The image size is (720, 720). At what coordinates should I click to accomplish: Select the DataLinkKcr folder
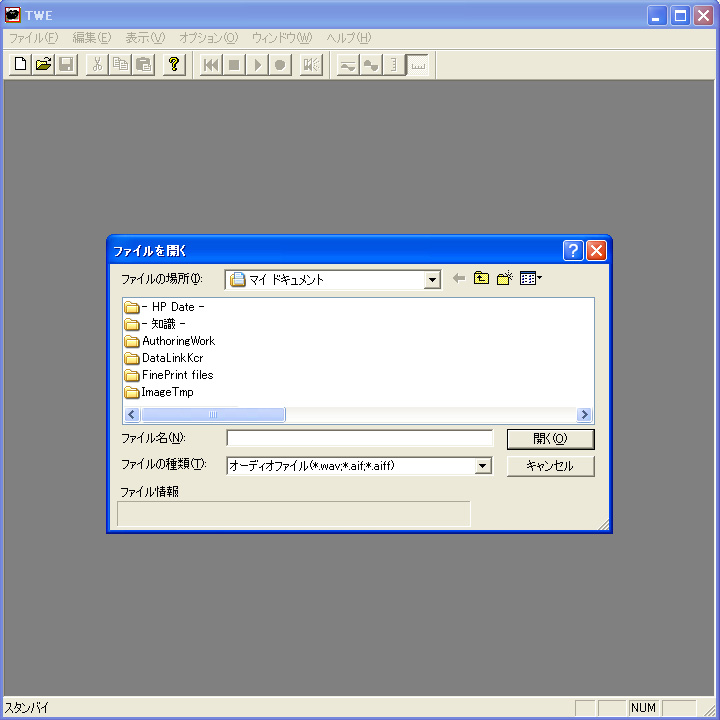pyautogui.click(x=164, y=358)
